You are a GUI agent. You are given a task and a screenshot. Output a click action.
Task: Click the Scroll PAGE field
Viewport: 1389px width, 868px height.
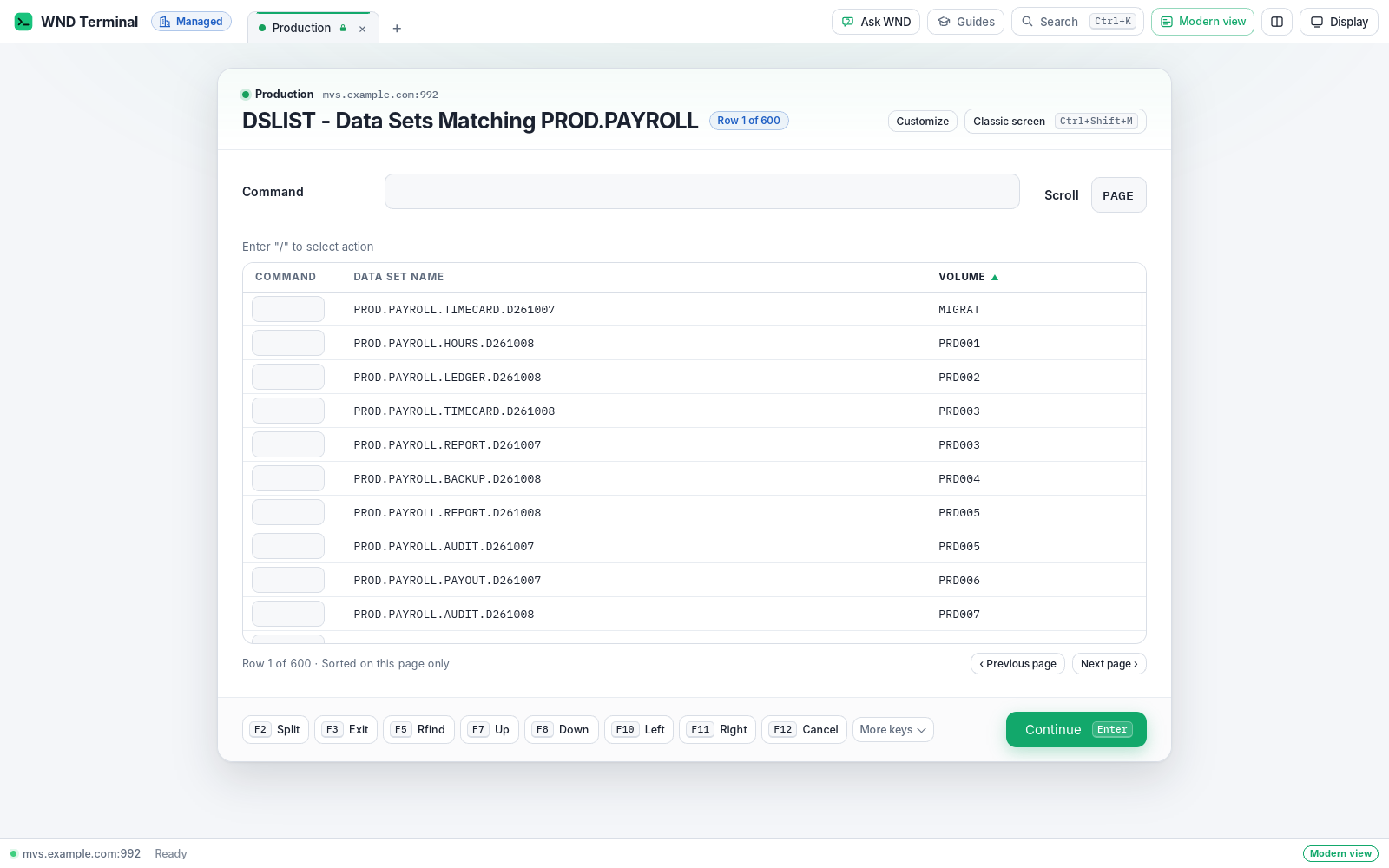pyautogui.click(x=1118, y=195)
